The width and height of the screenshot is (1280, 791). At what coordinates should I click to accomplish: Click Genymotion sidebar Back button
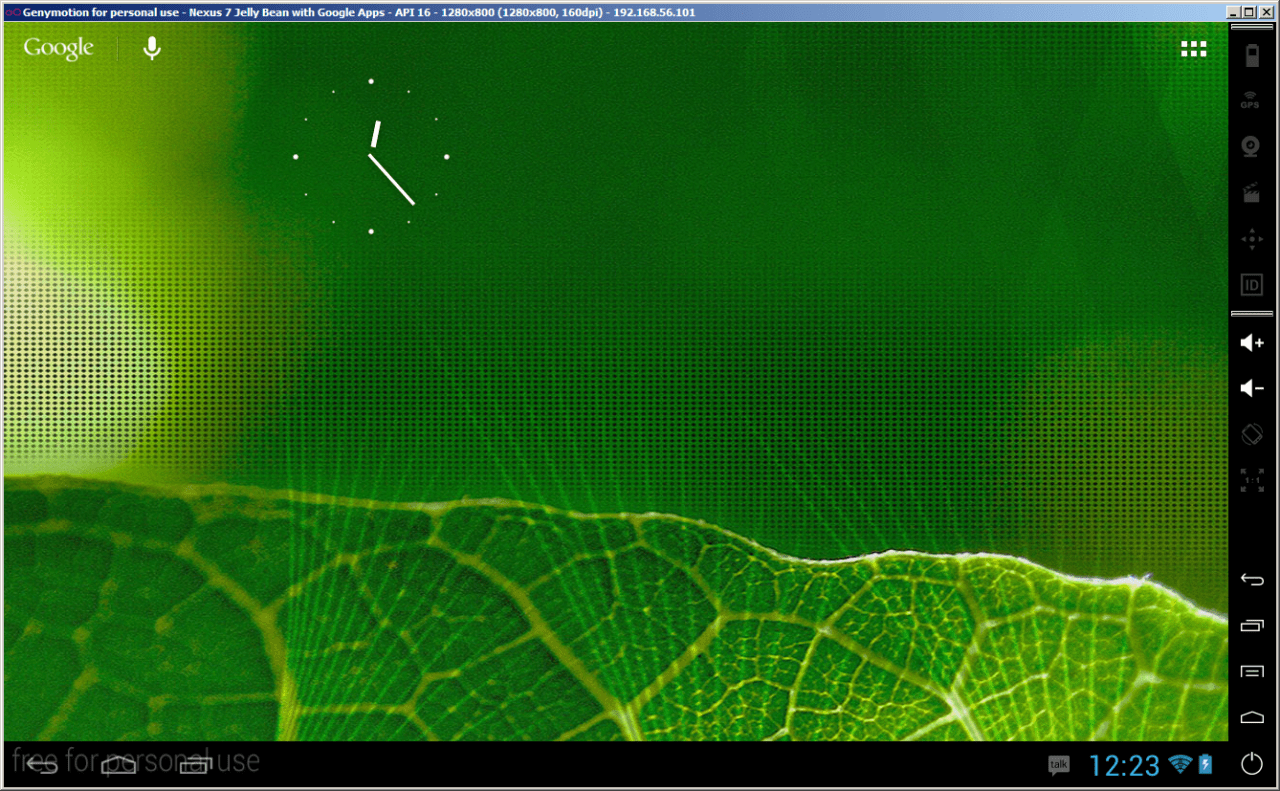pyautogui.click(x=1251, y=579)
